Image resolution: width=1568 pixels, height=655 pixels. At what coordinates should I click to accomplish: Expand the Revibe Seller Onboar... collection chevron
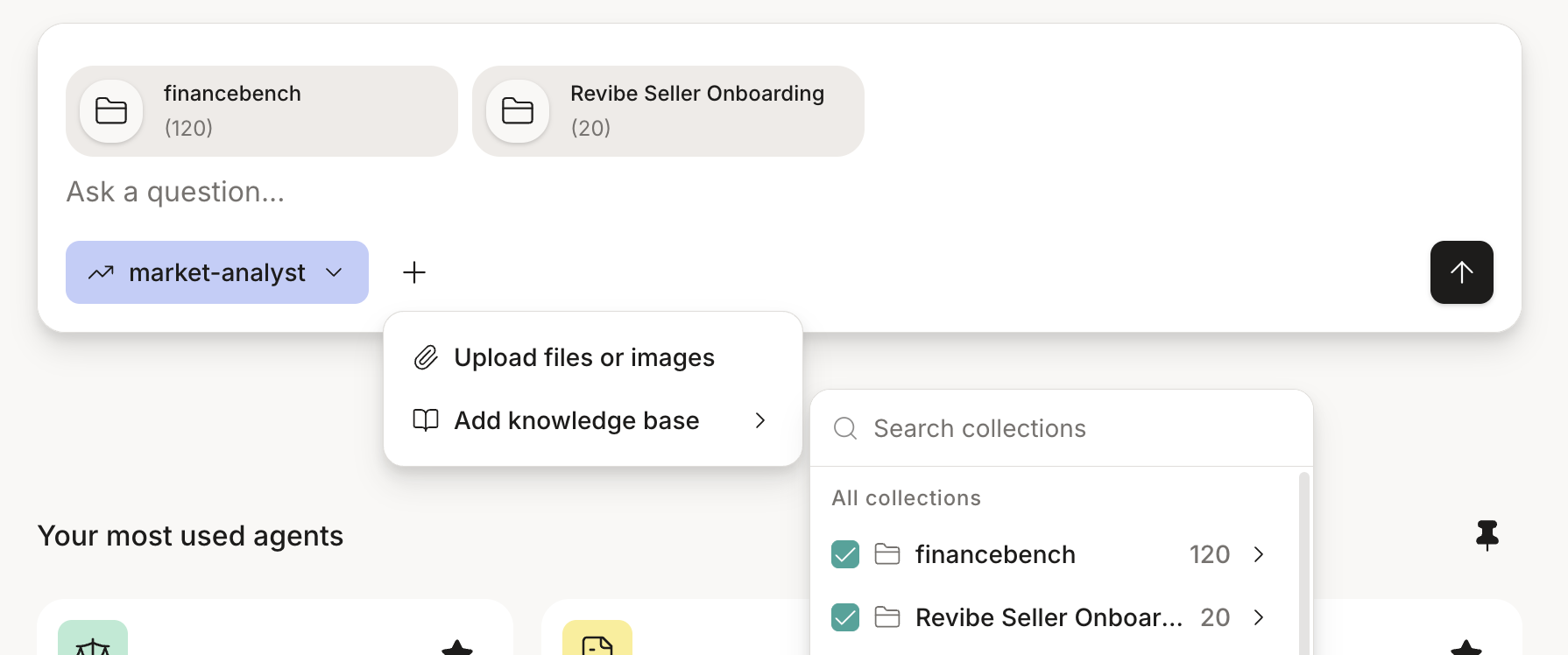[x=1259, y=617]
